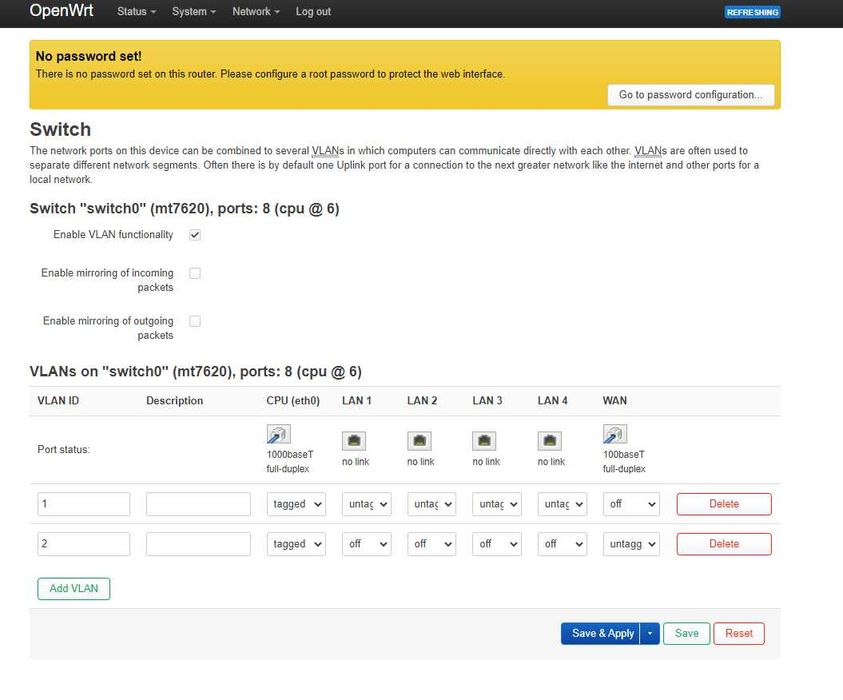Click the WAN port status icon

click(x=615, y=434)
